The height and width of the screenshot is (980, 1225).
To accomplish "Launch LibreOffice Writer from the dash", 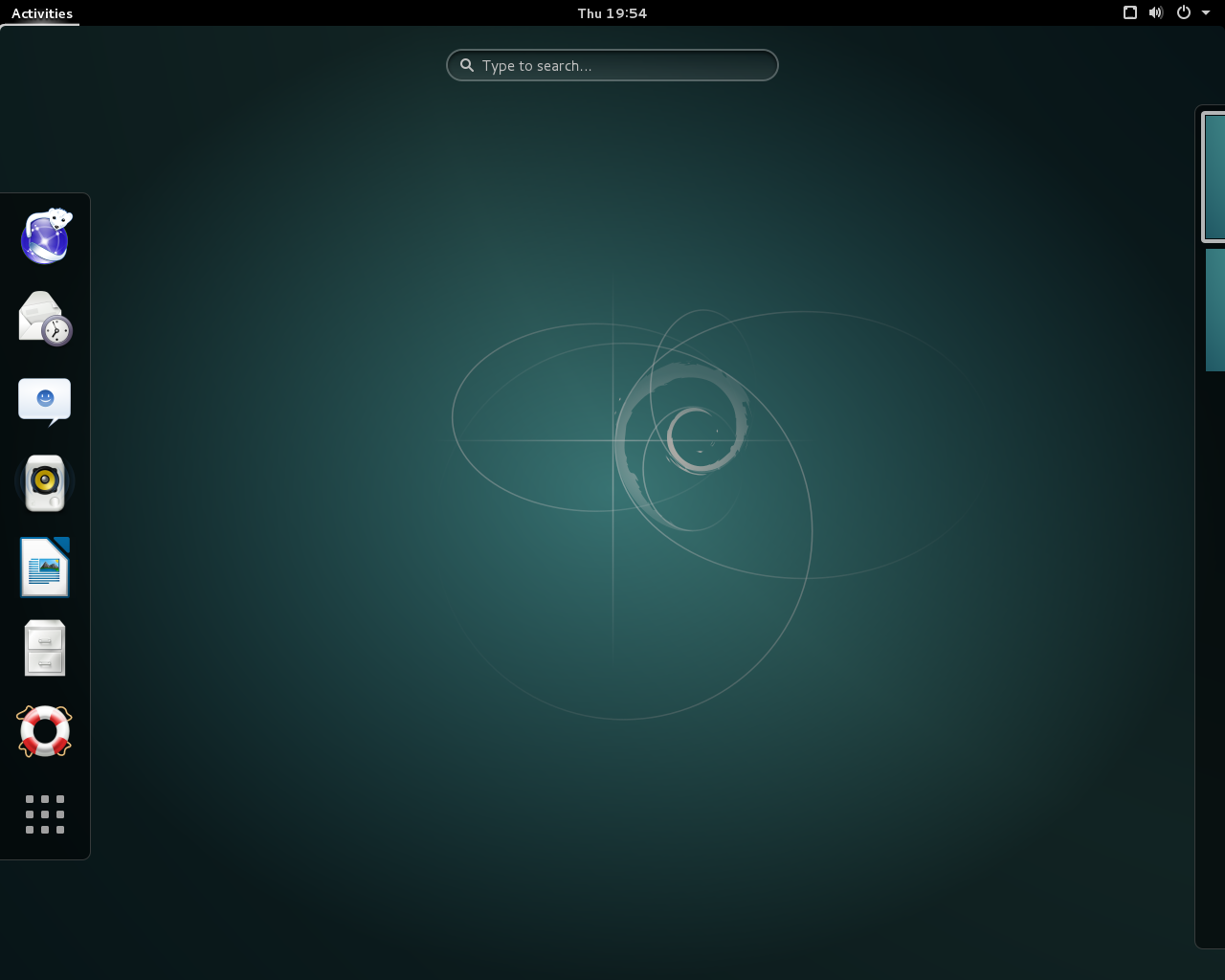I will [x=44, y=566].
